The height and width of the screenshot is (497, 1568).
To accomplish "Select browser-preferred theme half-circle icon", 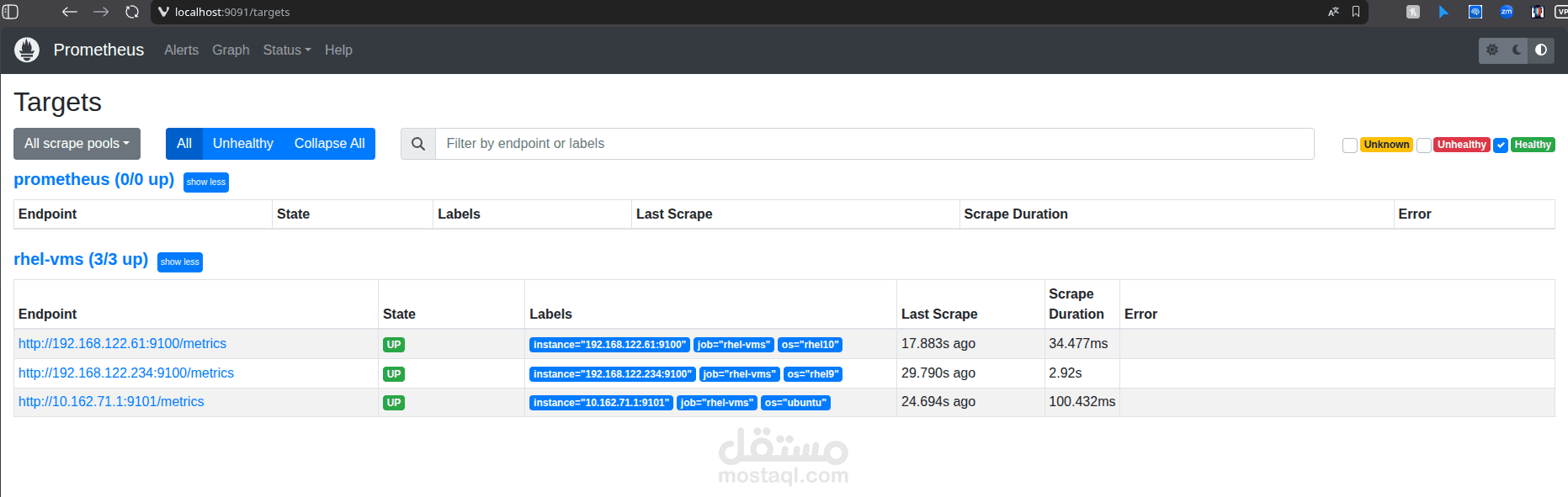I will 1541,50.
